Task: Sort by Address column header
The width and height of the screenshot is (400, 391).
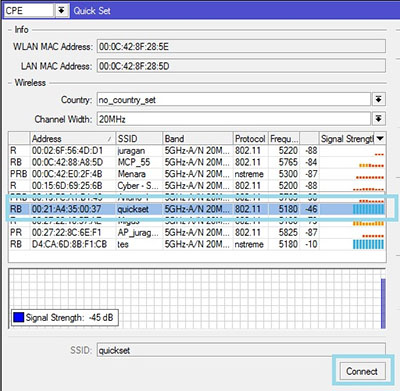Action: pyautogui.click(x=72, y=138)
